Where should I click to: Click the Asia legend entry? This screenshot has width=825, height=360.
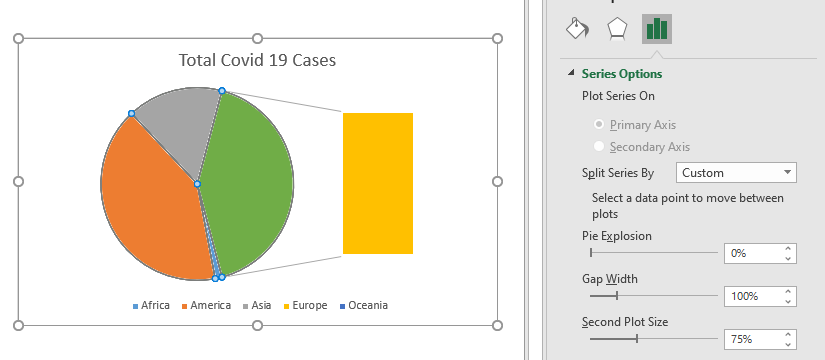[257, 305]
